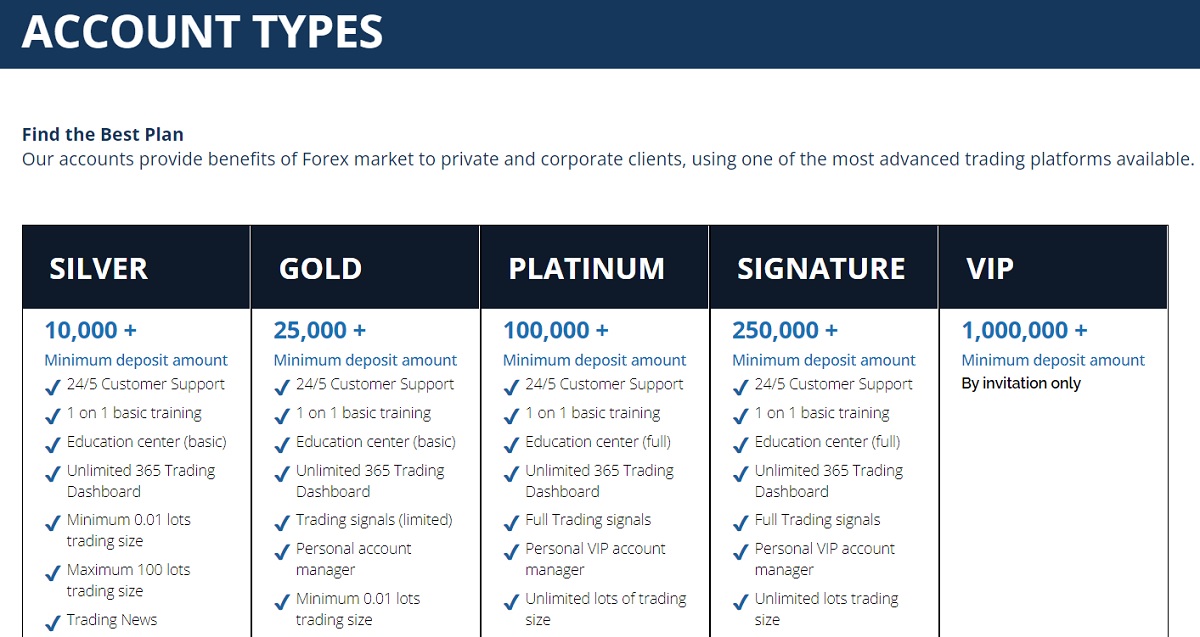Click the checkmark next to Gold Personal account manager
Image resolution: width=1200 pixels, height=637 pixels.
click(x=281, y=553)
